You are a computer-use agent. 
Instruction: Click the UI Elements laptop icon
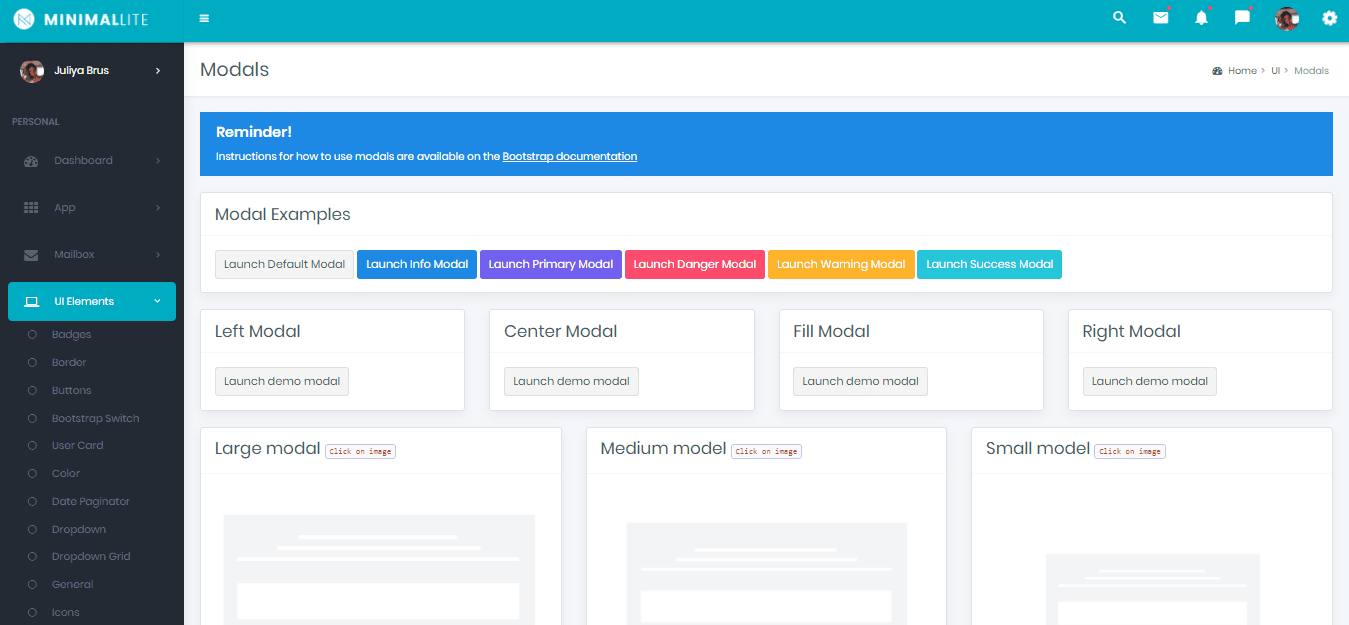tap(31, 302)
